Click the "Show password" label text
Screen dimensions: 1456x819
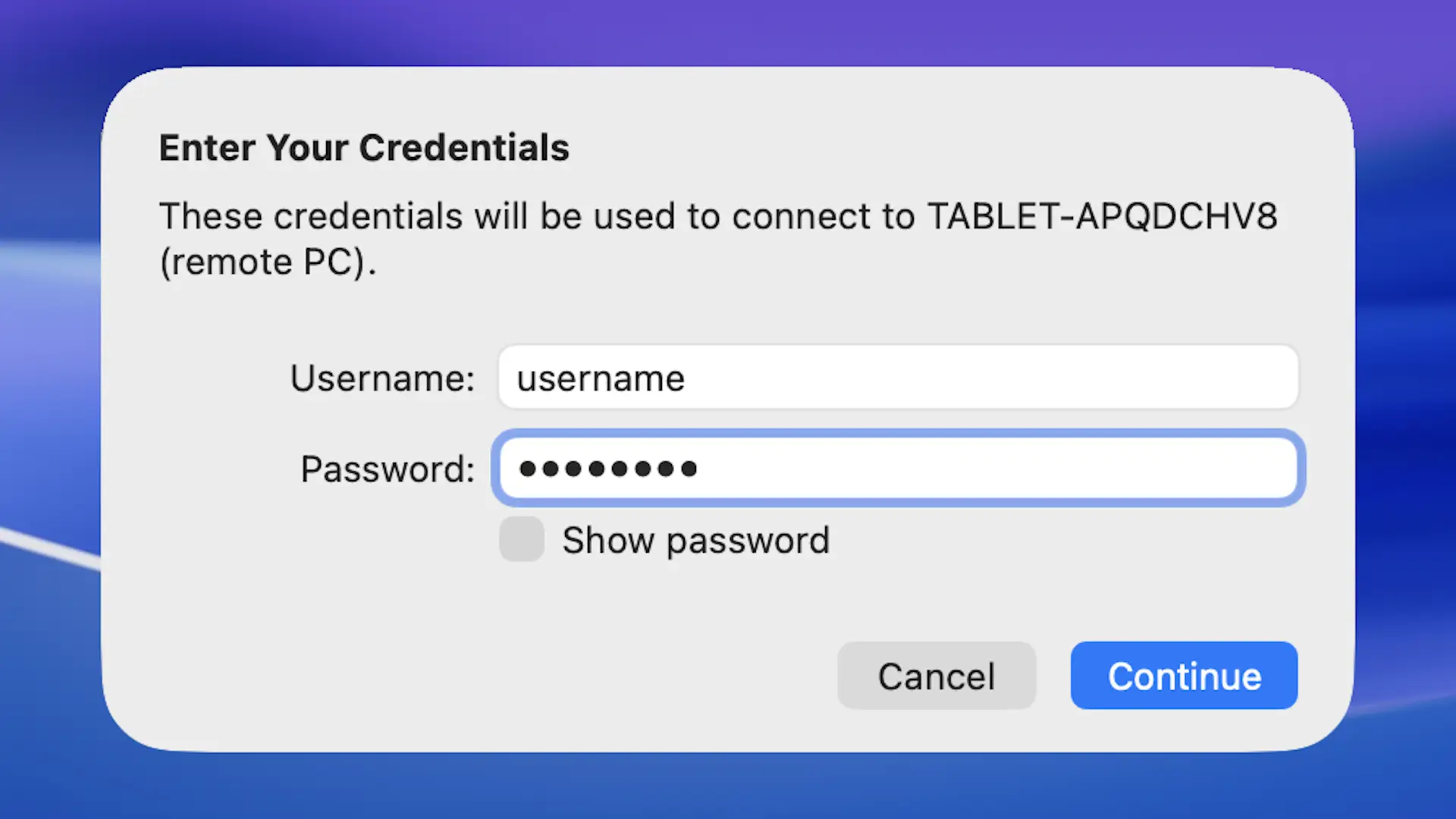click(x=695, y=541)
